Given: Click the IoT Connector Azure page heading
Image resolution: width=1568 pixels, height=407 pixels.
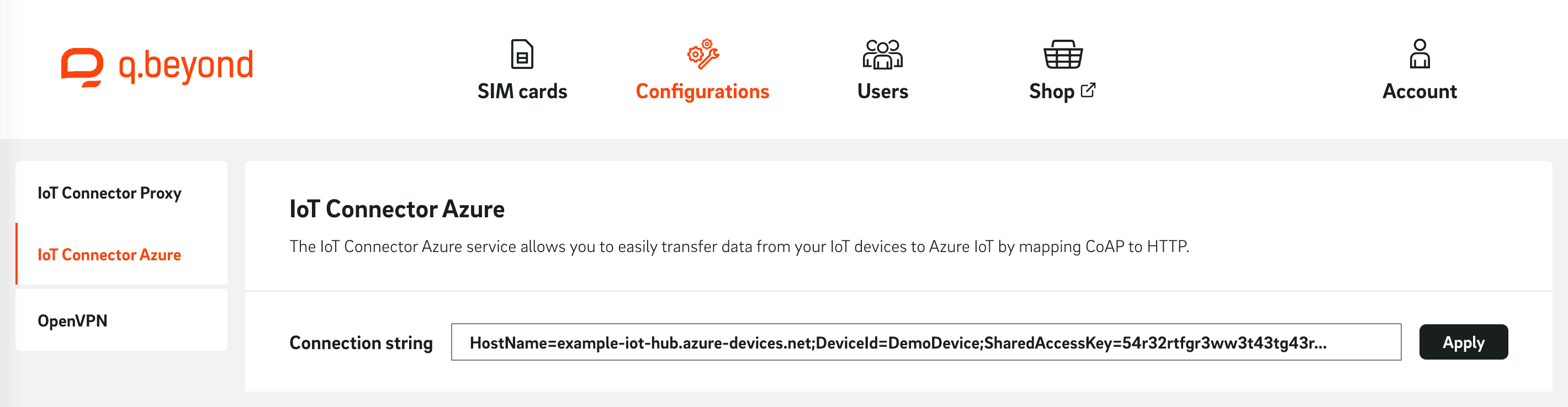Looking at the screenshot, I should click(397, 209).
